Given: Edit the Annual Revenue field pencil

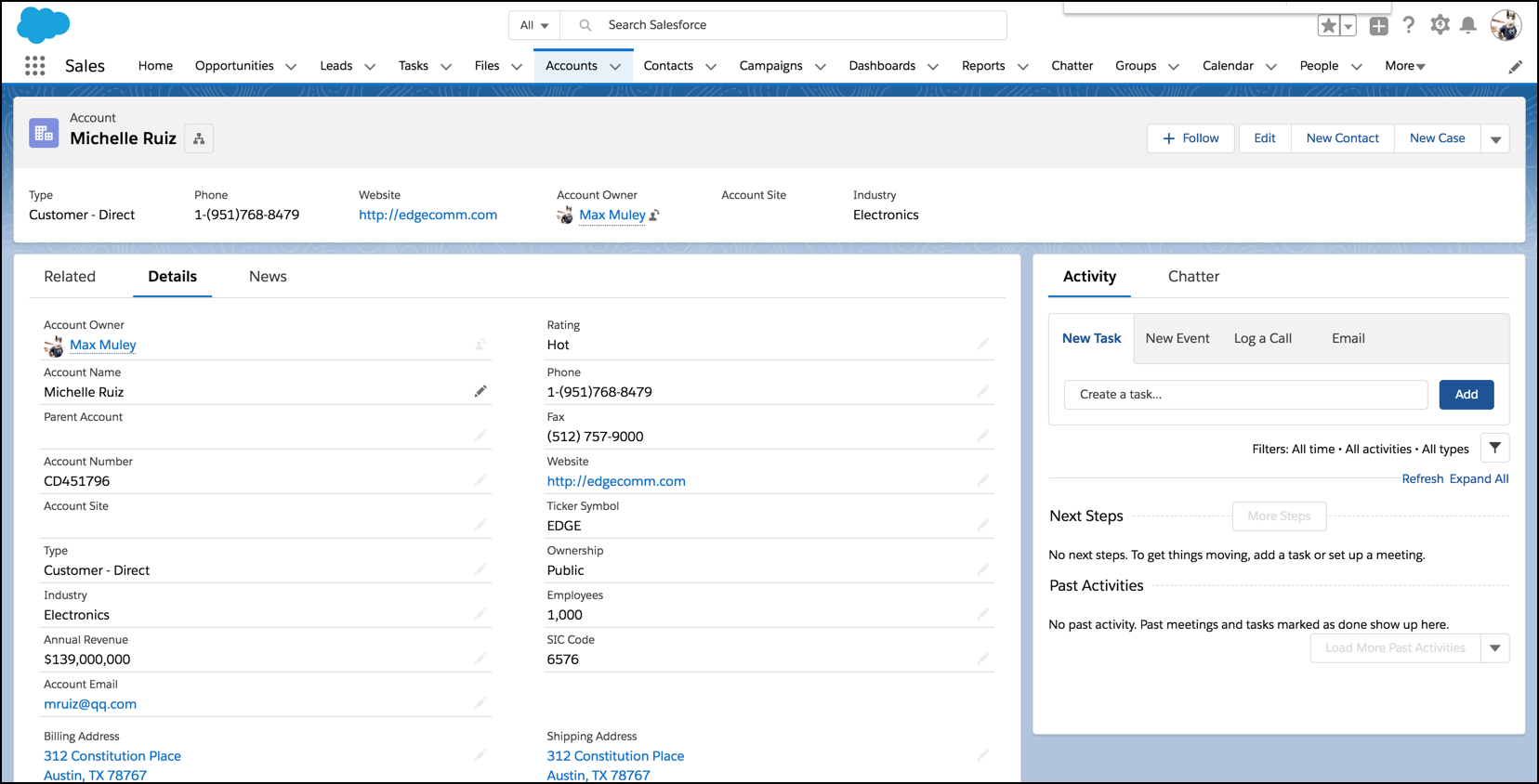Looking at the screenshot, I should pos(480,659).
